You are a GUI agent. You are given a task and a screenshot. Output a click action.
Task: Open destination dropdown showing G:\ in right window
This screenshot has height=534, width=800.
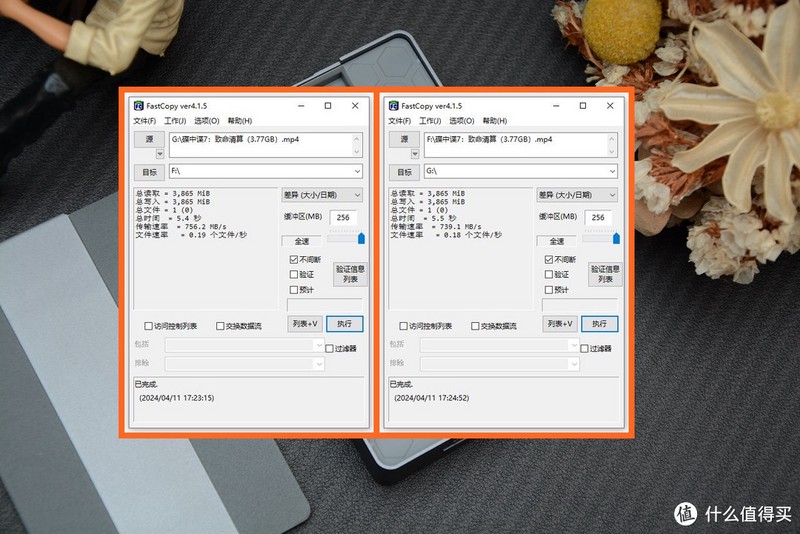pyautogui.click(x=521, y=171)
